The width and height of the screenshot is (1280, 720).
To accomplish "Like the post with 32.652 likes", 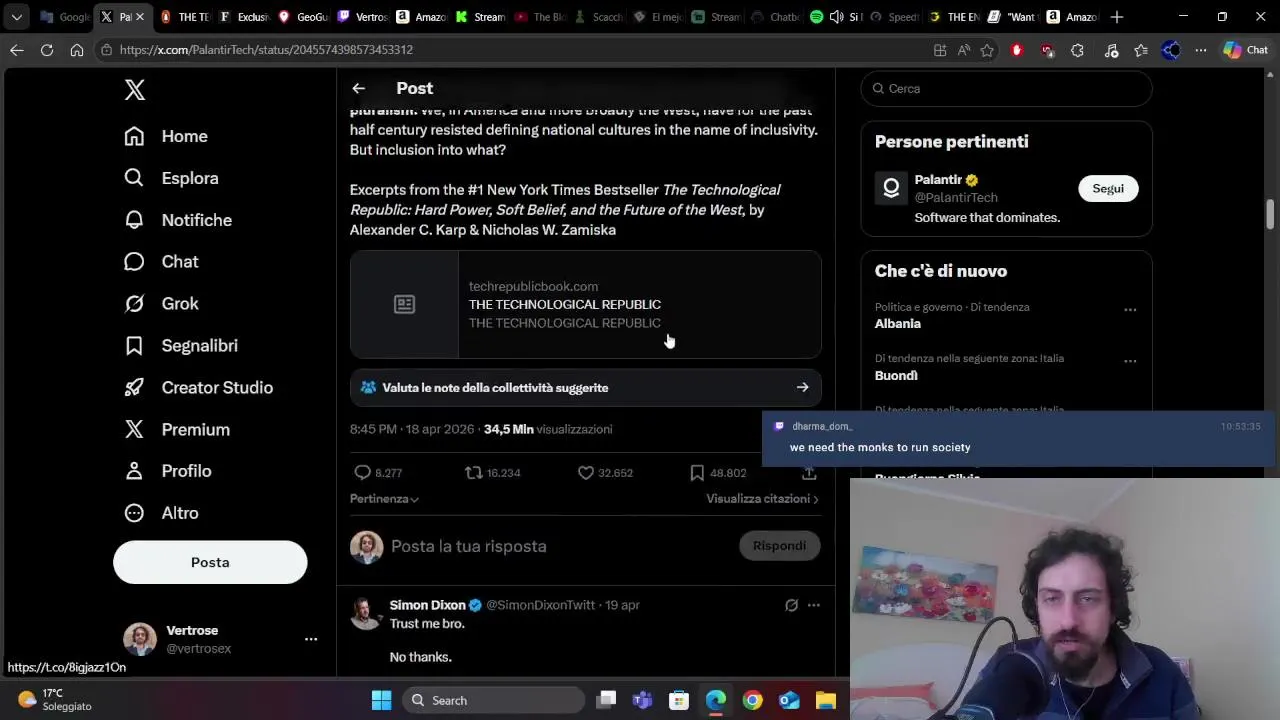I will tap(605, 473).
